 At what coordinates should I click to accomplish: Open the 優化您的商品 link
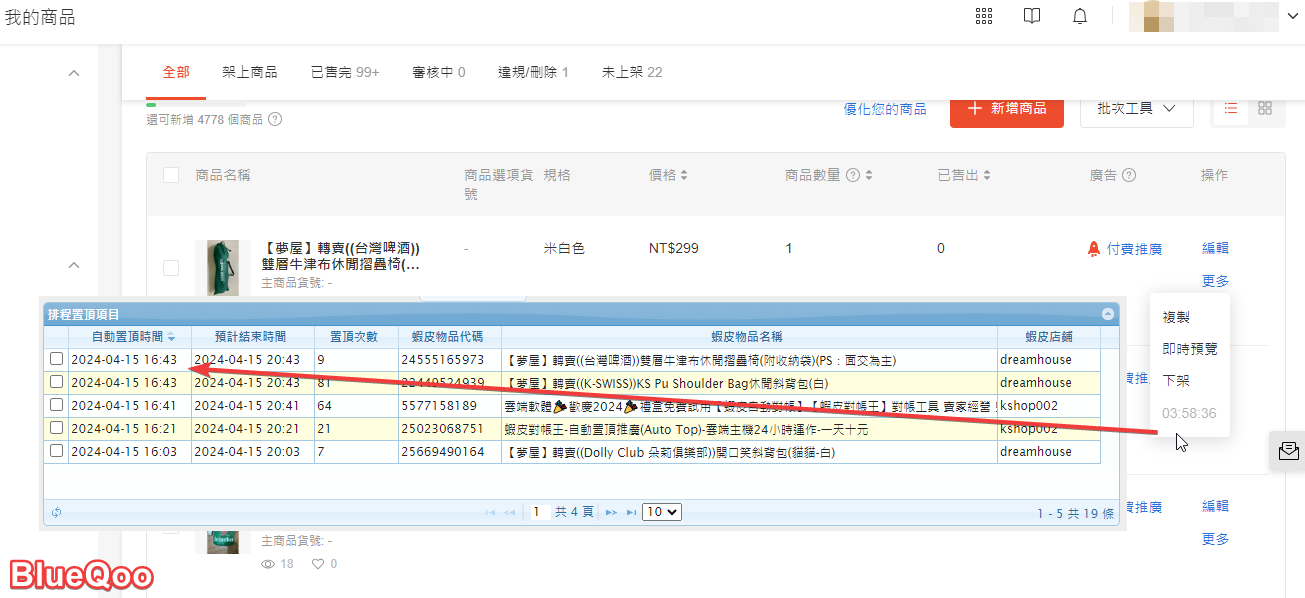(x=885, y=109)
